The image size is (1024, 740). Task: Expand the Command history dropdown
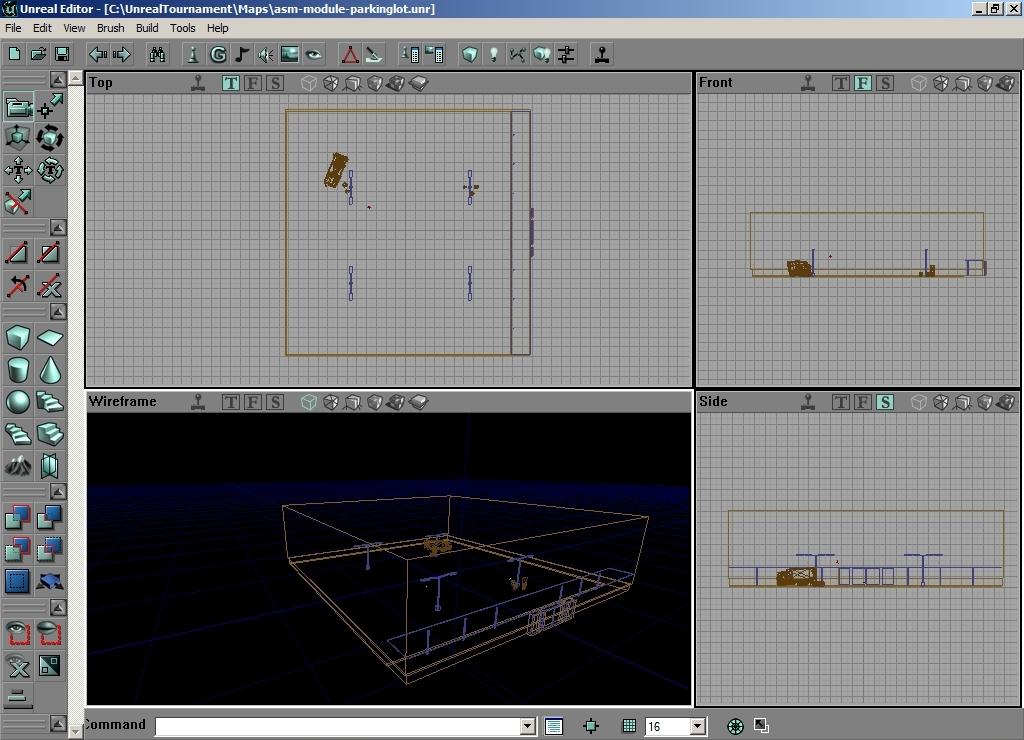tap(527, 726)
